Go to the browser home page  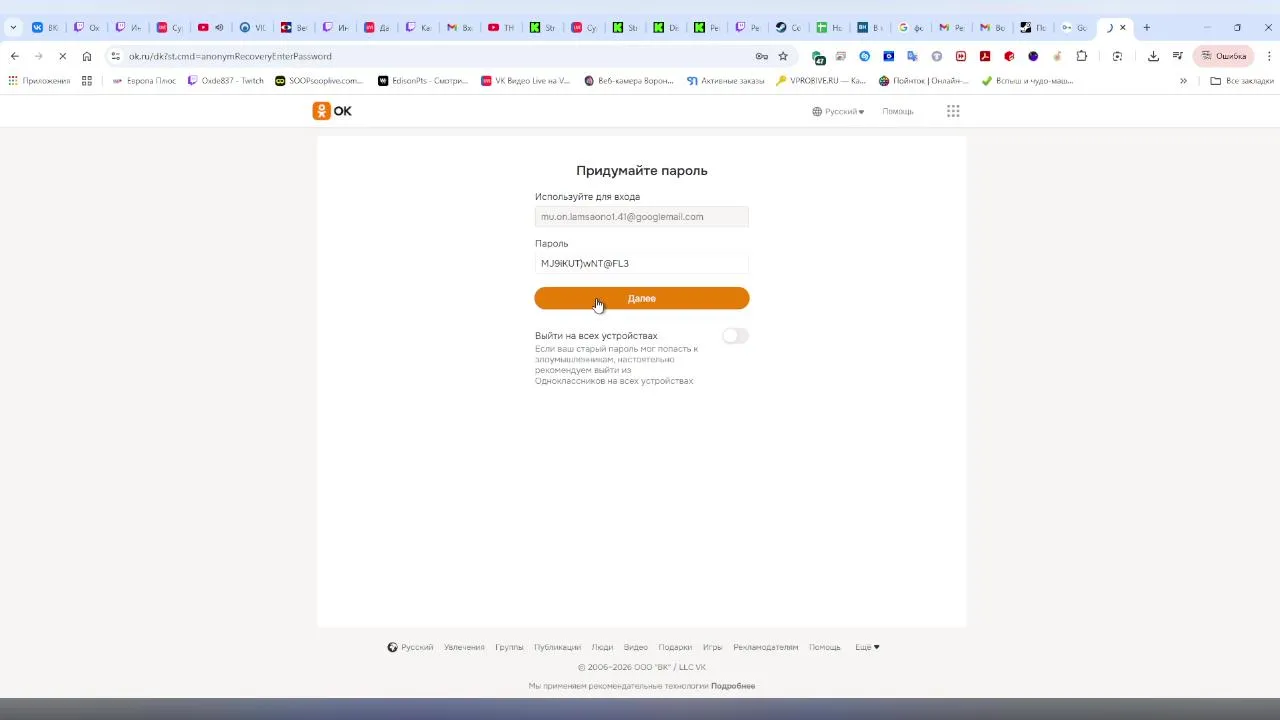87,56
